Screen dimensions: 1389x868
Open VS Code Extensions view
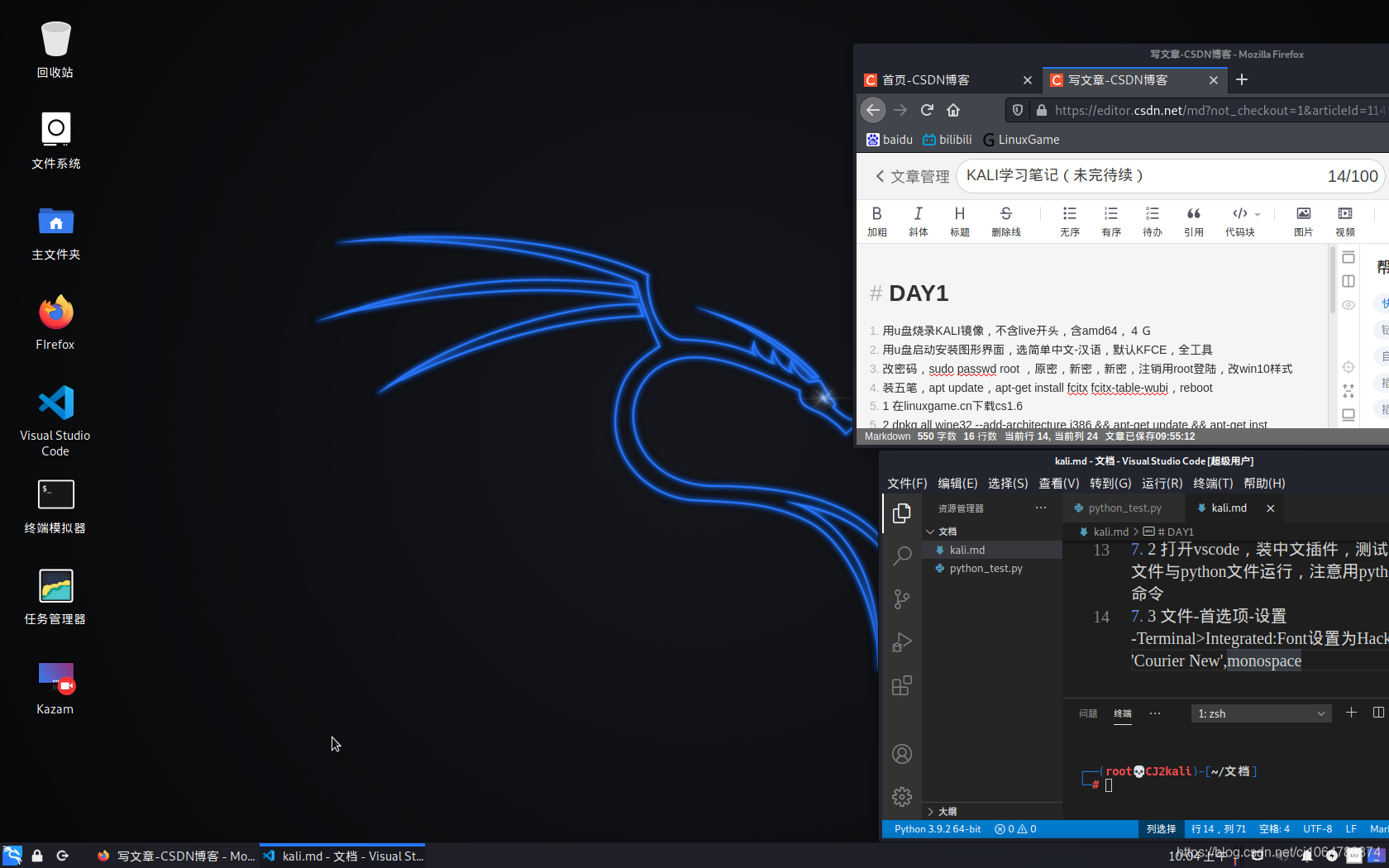click(x=902, y=685)
